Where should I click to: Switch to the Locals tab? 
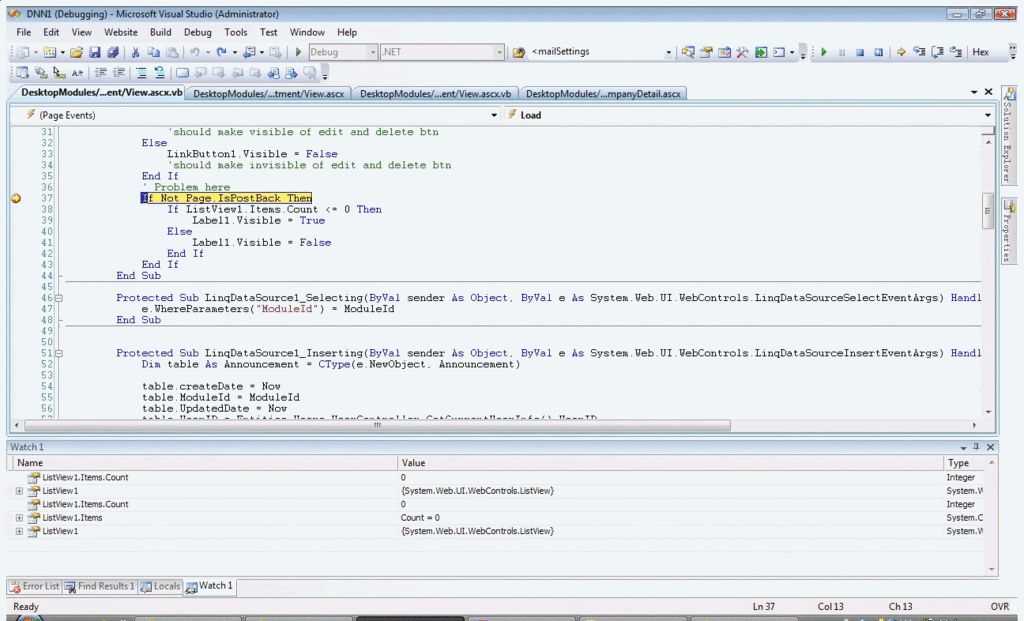(160, 586)
